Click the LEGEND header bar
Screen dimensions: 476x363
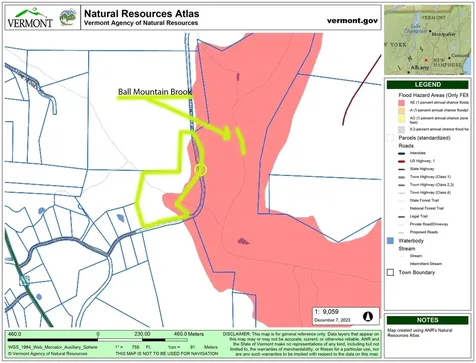[427, 85]
